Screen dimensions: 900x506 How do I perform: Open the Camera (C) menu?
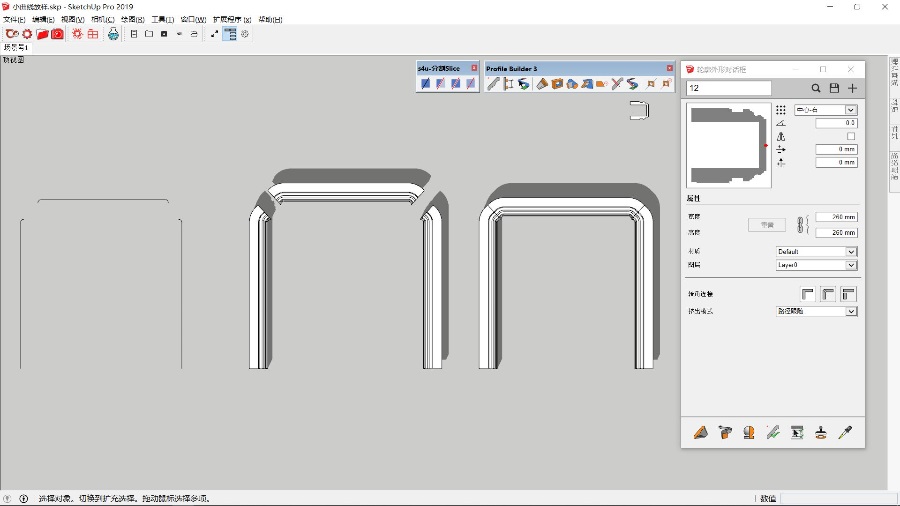pyautogui.click(x=103, y=20)
